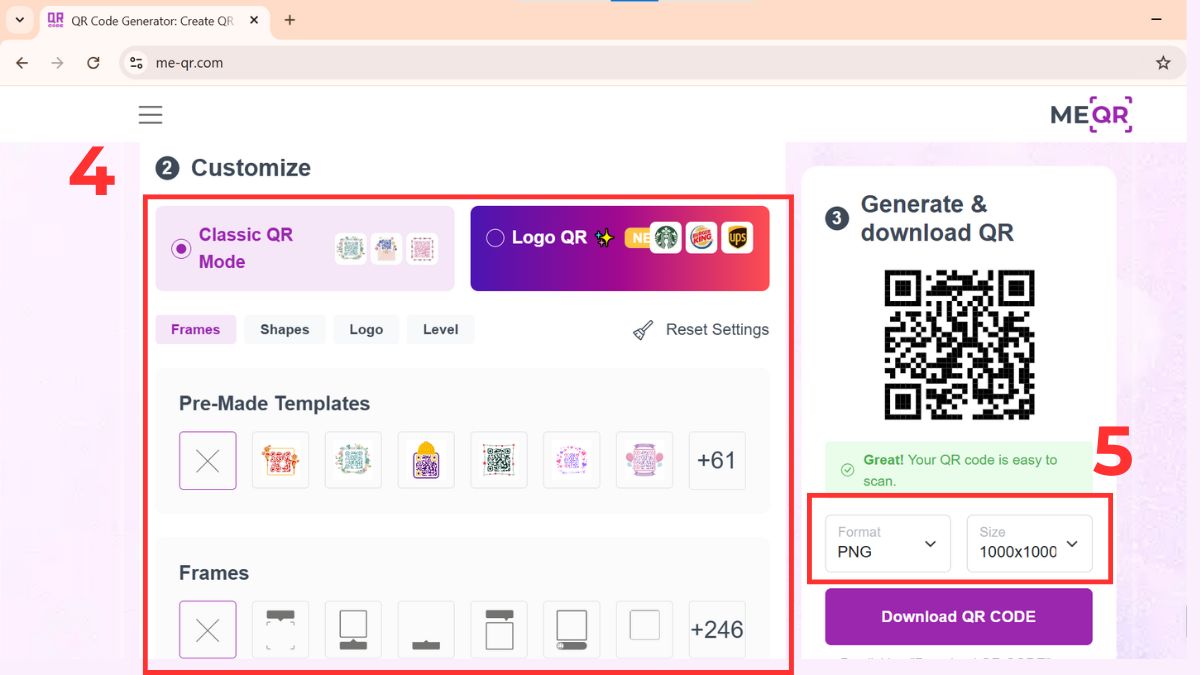Open the Format dropdown showing PNG
Image resolution: width=1200 pixels, height=675 pixels.
pos(886,543)
